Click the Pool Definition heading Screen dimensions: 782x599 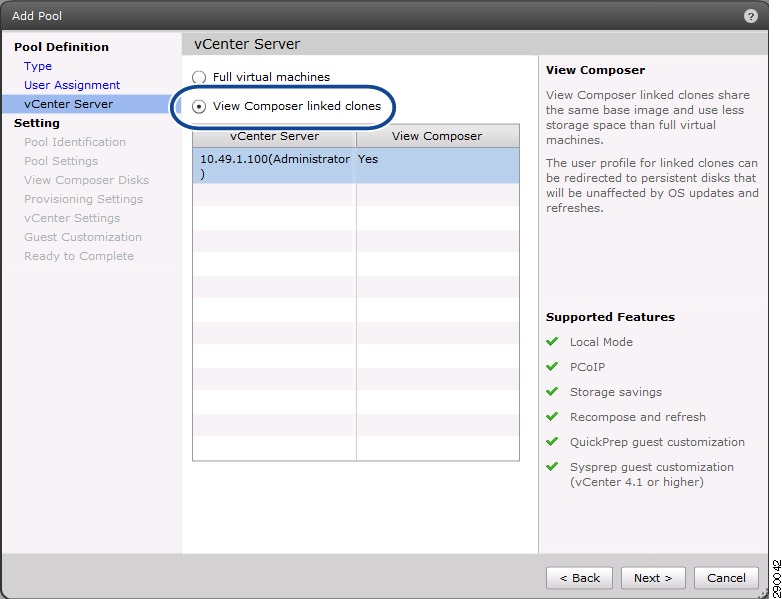click(61, 47)
